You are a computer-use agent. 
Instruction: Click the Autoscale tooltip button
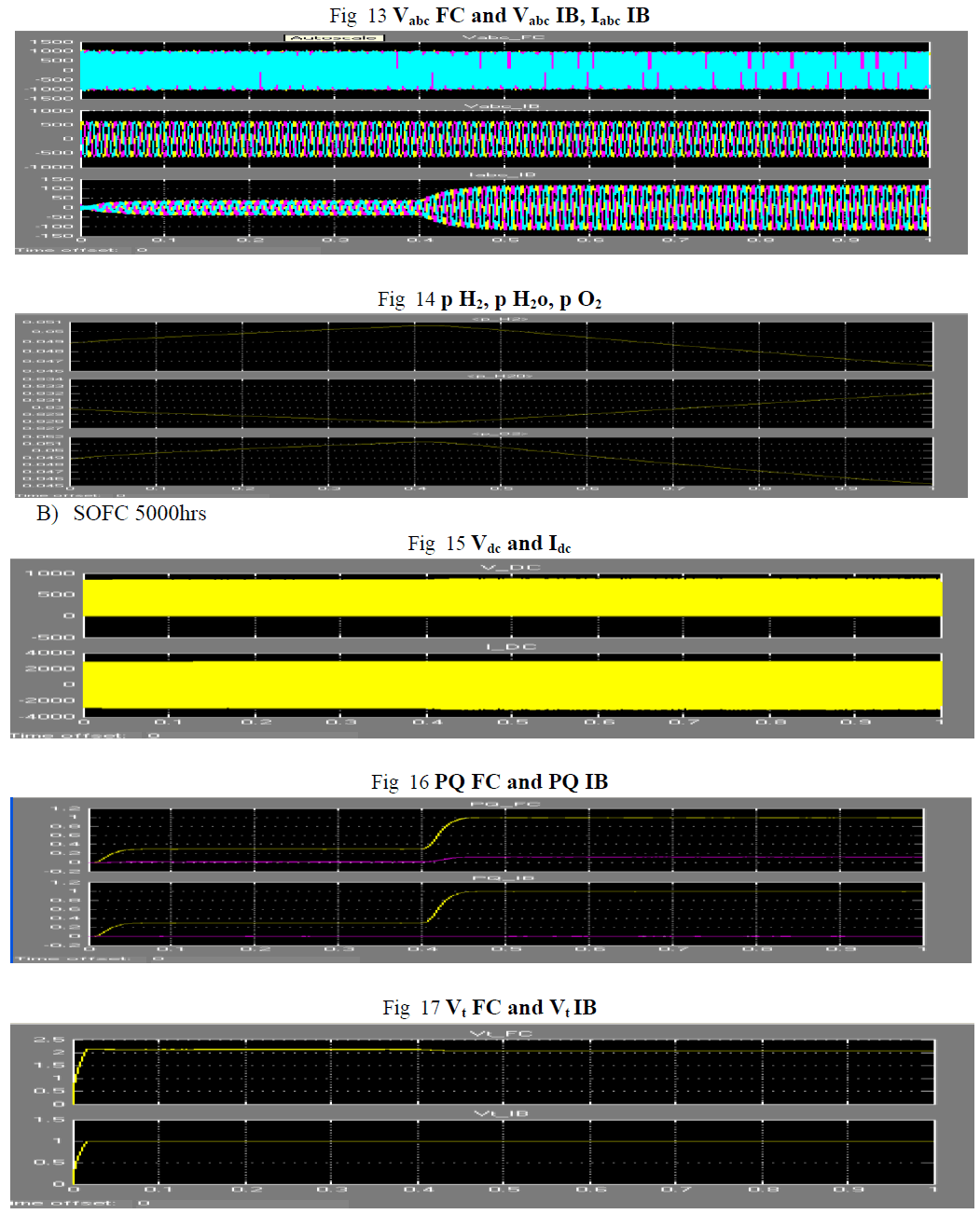click(334, 38)
